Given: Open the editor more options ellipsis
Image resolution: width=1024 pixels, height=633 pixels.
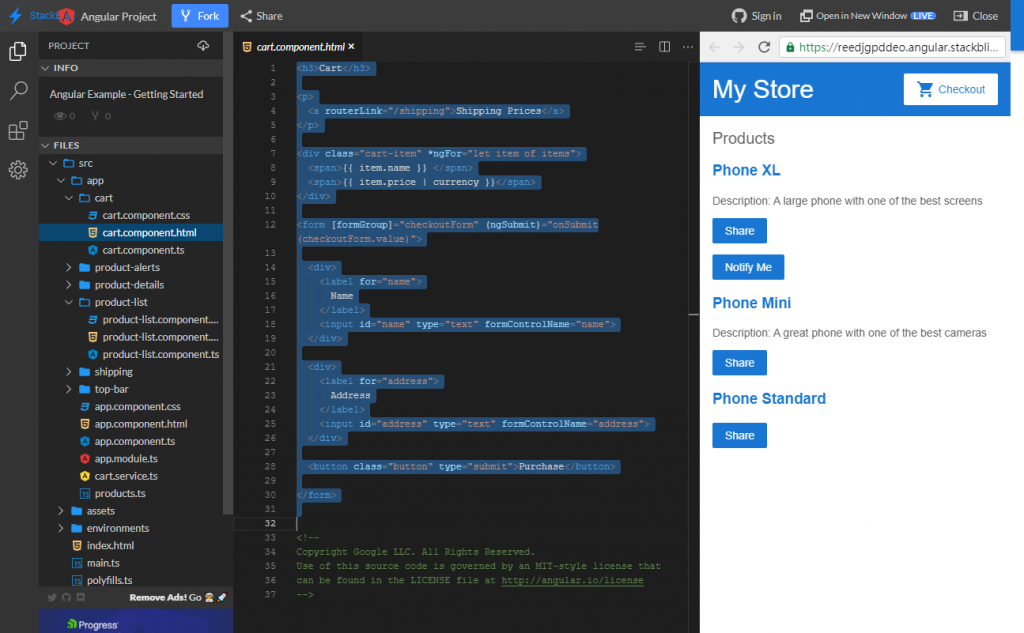Looking at the screenshot, I should point(688,46).
